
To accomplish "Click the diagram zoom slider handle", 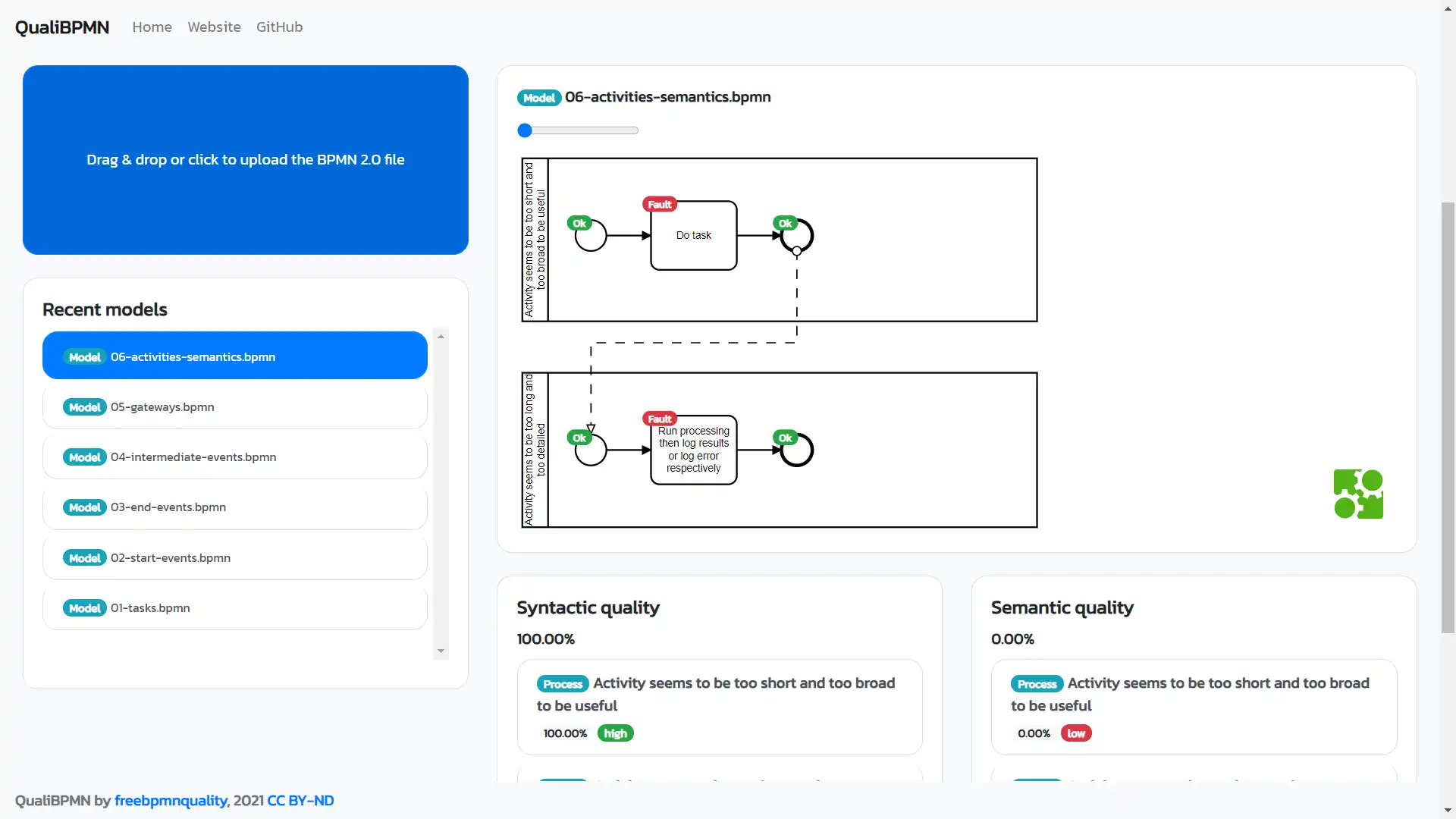I will tap(525, 130).
